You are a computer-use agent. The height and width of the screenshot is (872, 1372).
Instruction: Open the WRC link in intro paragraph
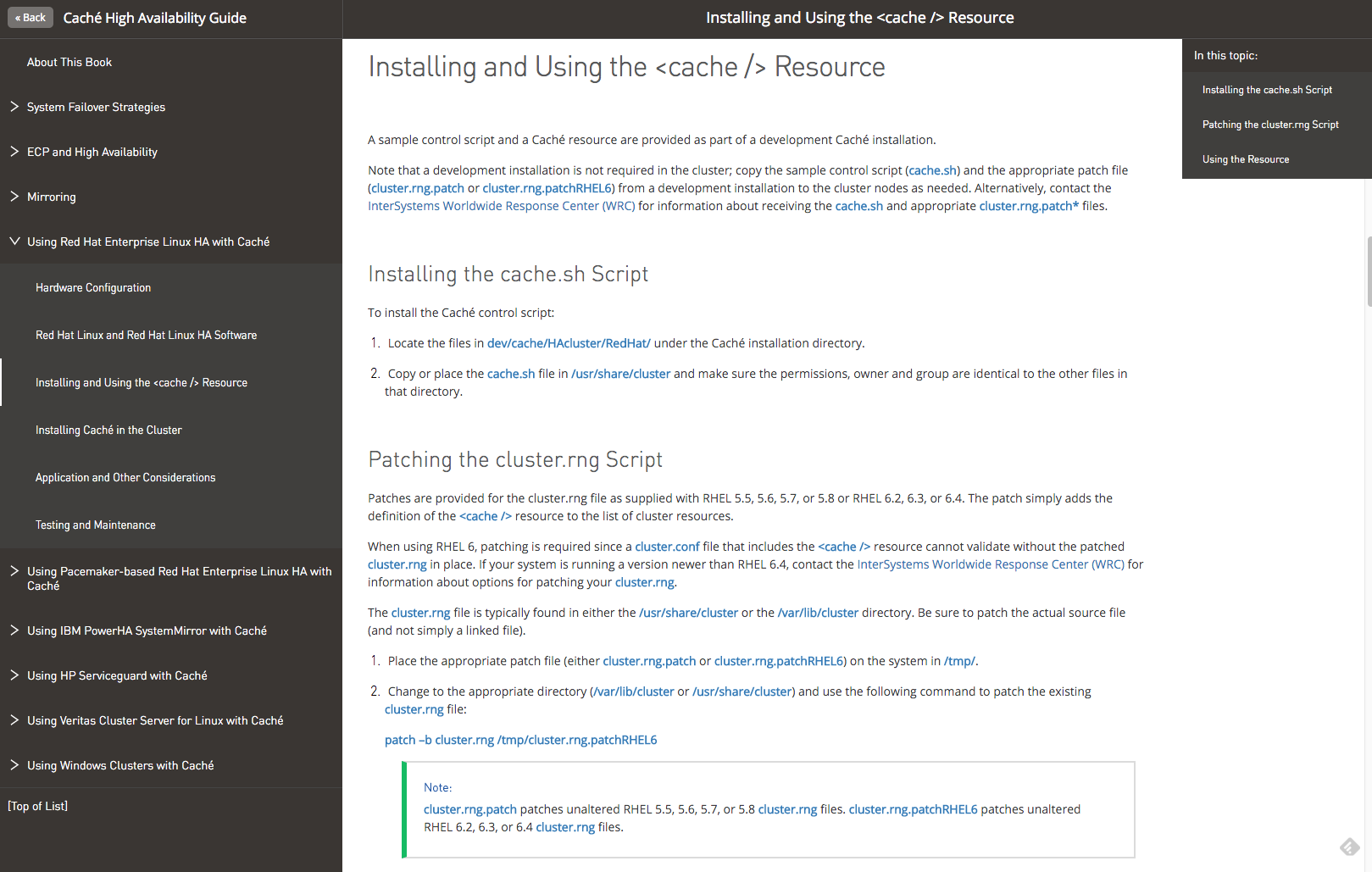502,206
